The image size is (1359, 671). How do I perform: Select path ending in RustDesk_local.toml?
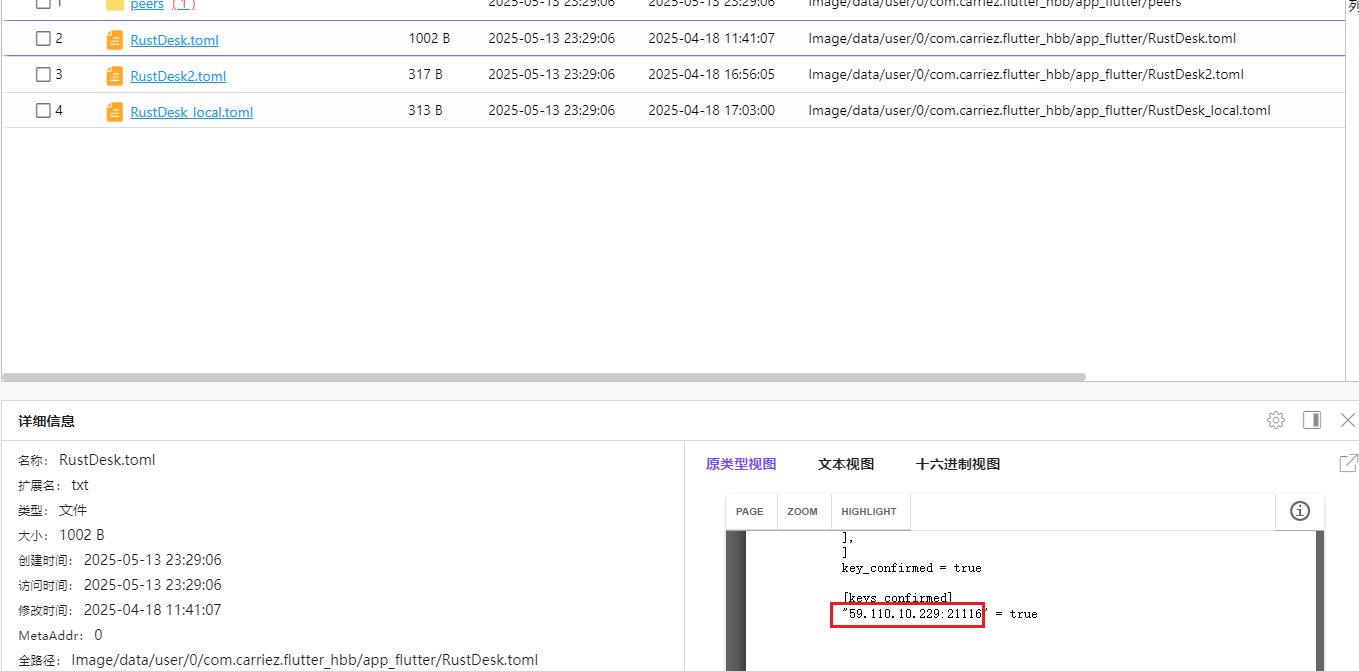(1039, 111)
